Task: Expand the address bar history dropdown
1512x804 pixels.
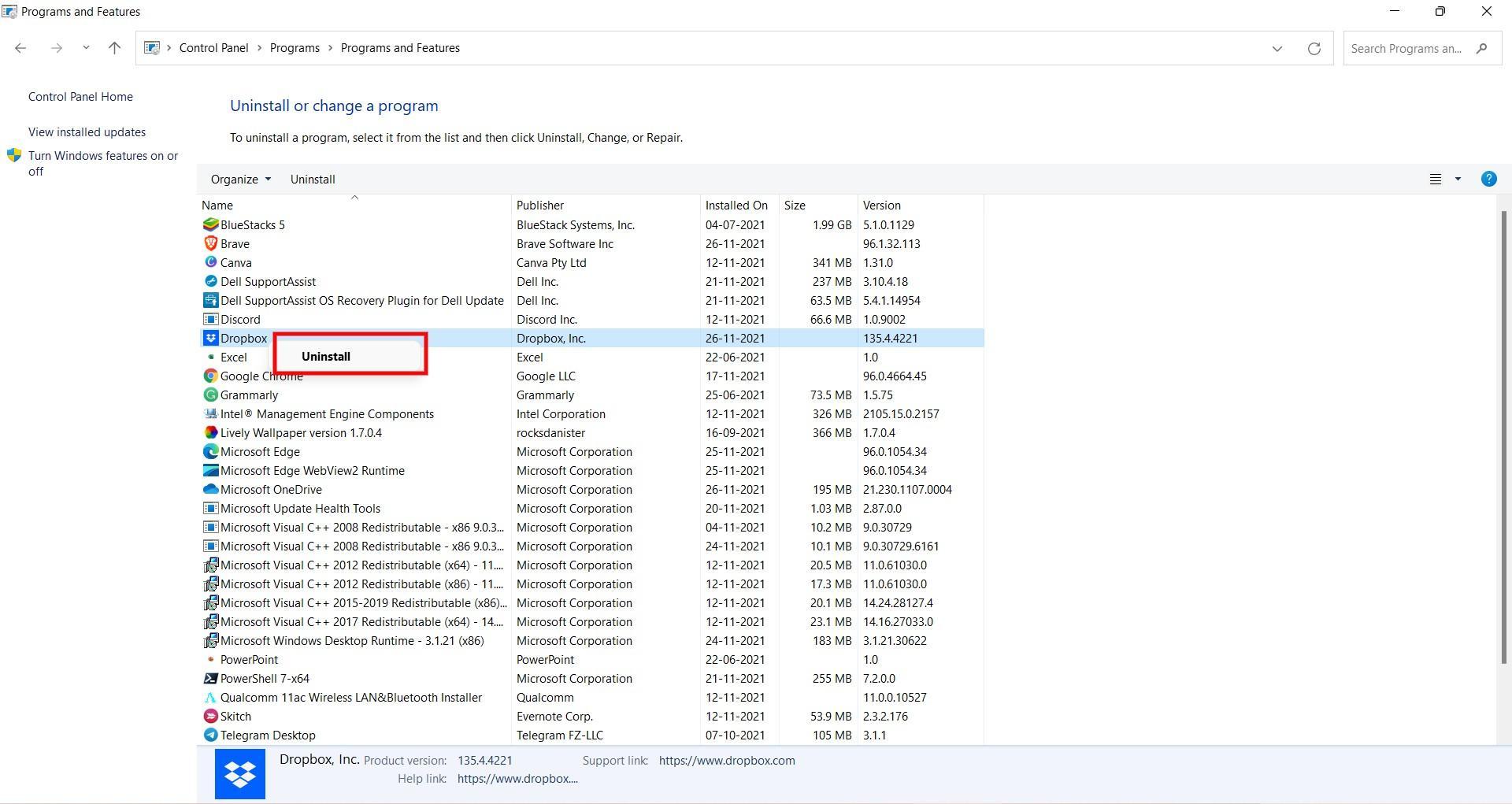Action: click(x=1277, y=49)
